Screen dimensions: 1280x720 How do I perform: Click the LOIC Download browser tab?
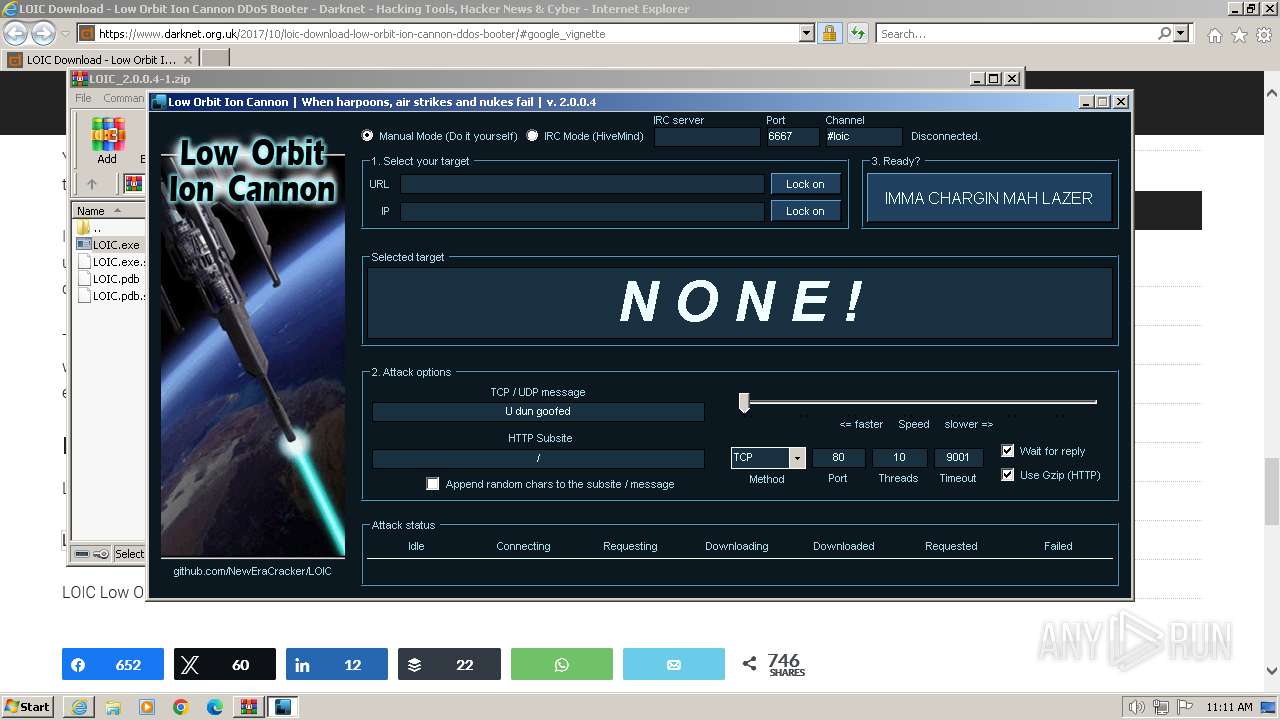(x=100, y=60)
